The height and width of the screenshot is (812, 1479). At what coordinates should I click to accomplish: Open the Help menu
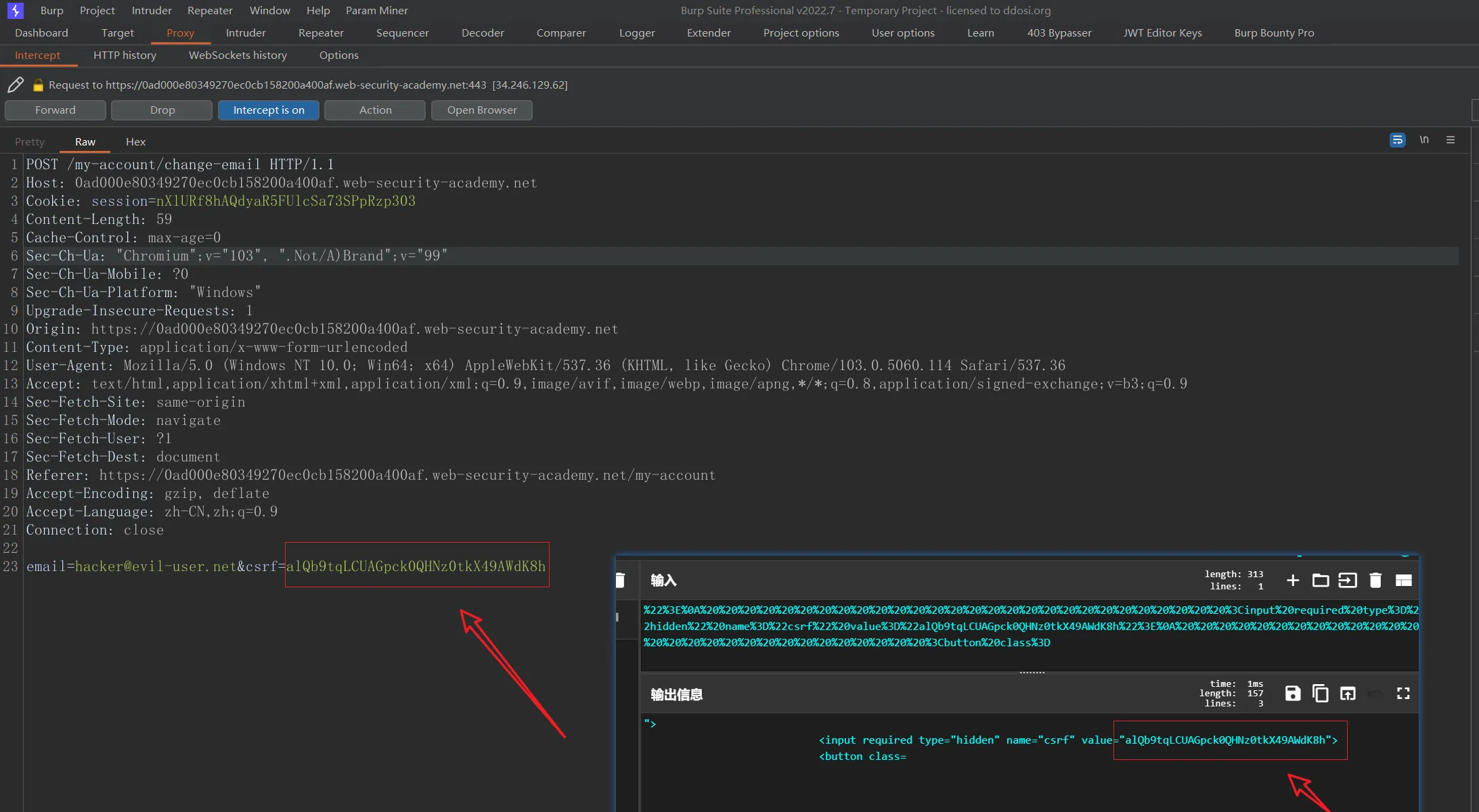318,10
